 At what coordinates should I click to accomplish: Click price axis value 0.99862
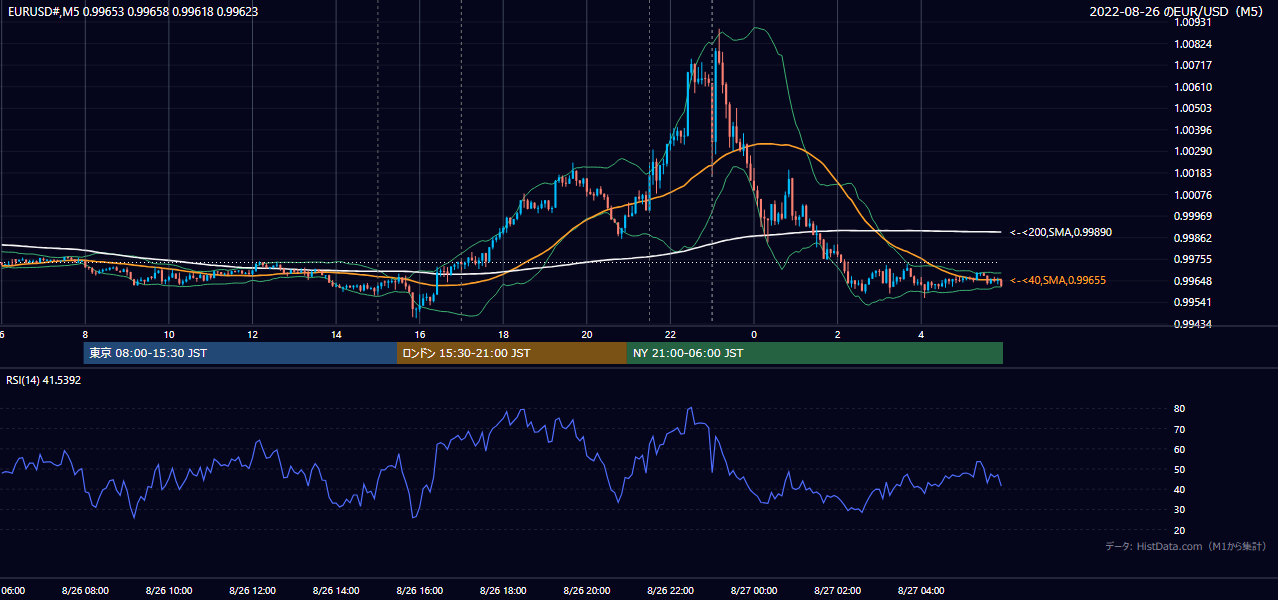click(x=1193, y=238)
